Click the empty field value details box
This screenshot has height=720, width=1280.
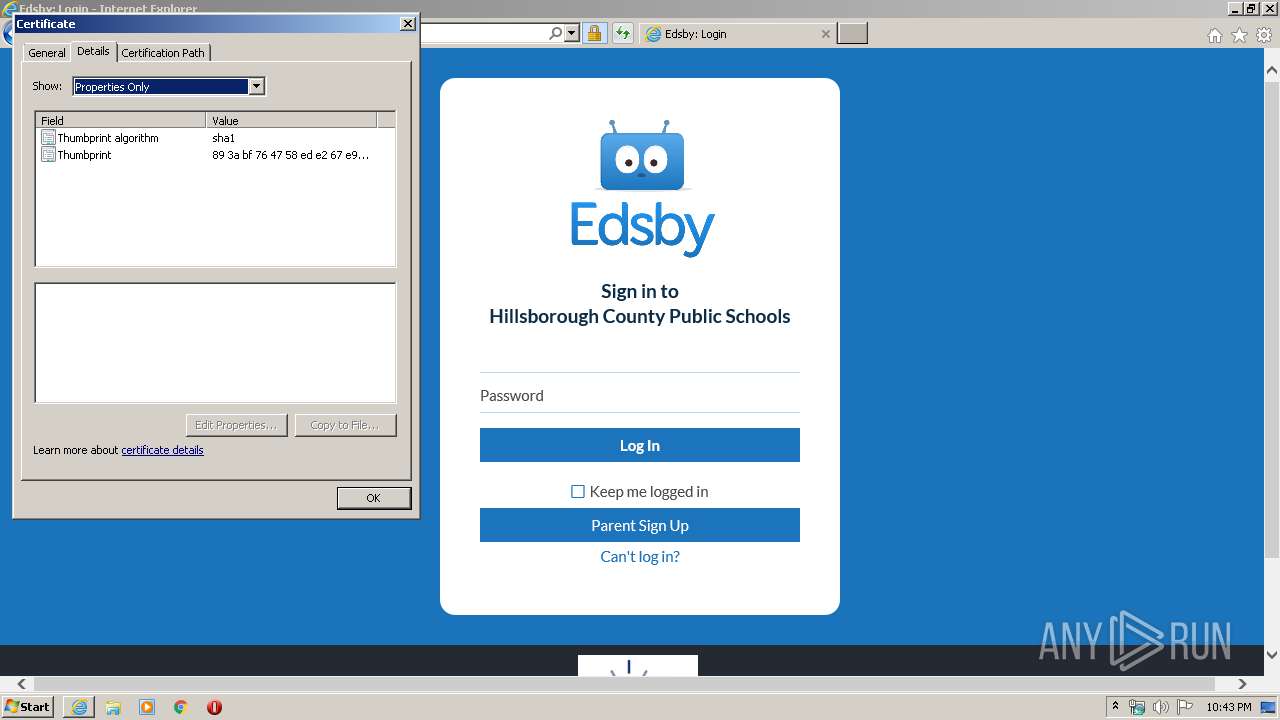tap(215, 343)
